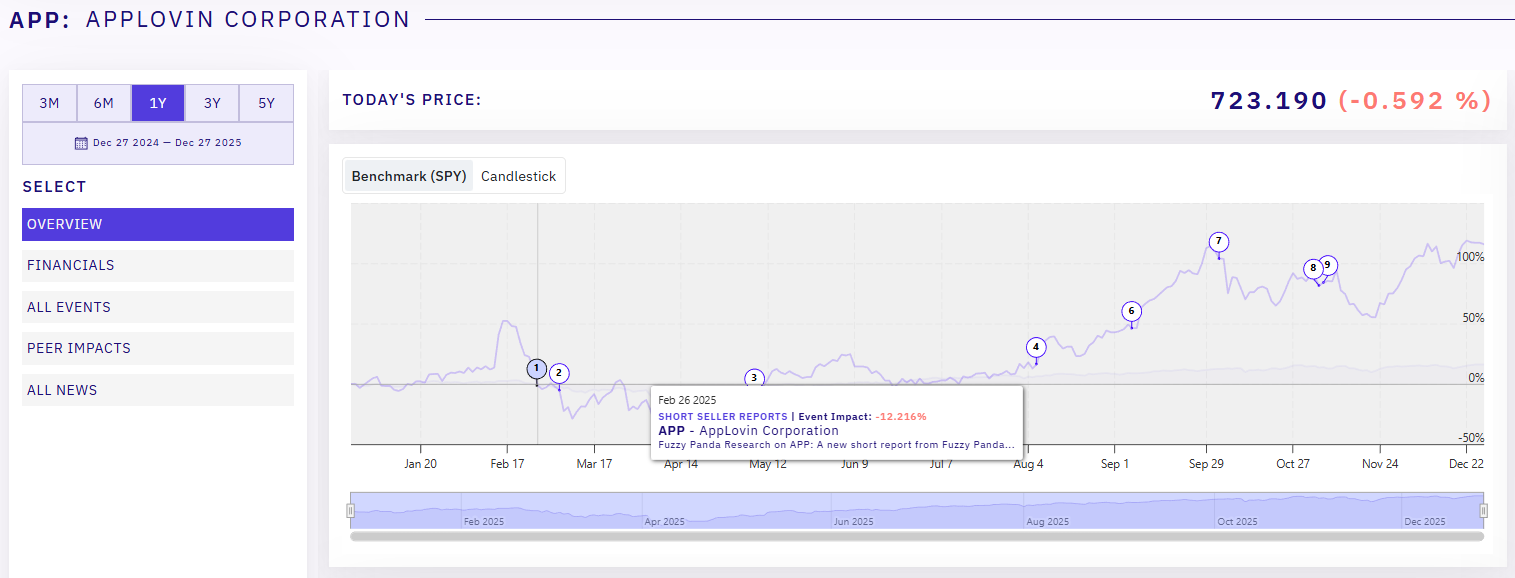Click SHORT SELLER REPORTS label in tooltip
The width and height of the screenshot is (1515, 578).
click(x=723, y=417)
